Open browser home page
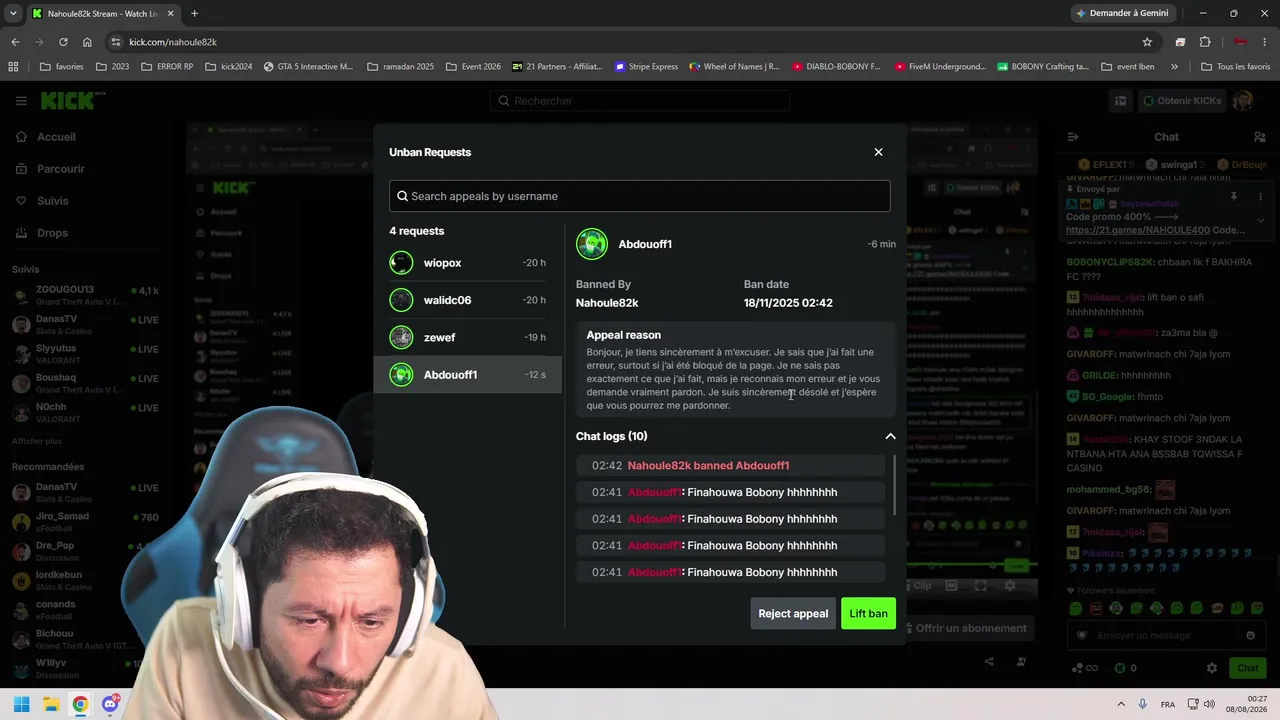This screenshot has width=1280, height=720. [87, 42]
